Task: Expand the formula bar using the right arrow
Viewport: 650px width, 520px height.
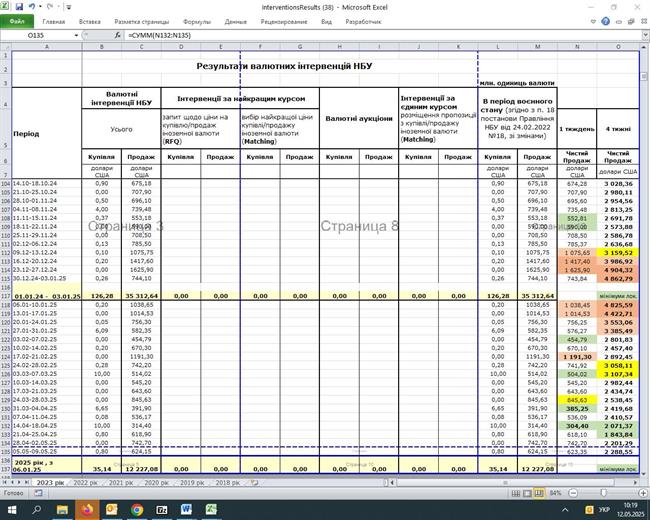Action: pos(645,36)
